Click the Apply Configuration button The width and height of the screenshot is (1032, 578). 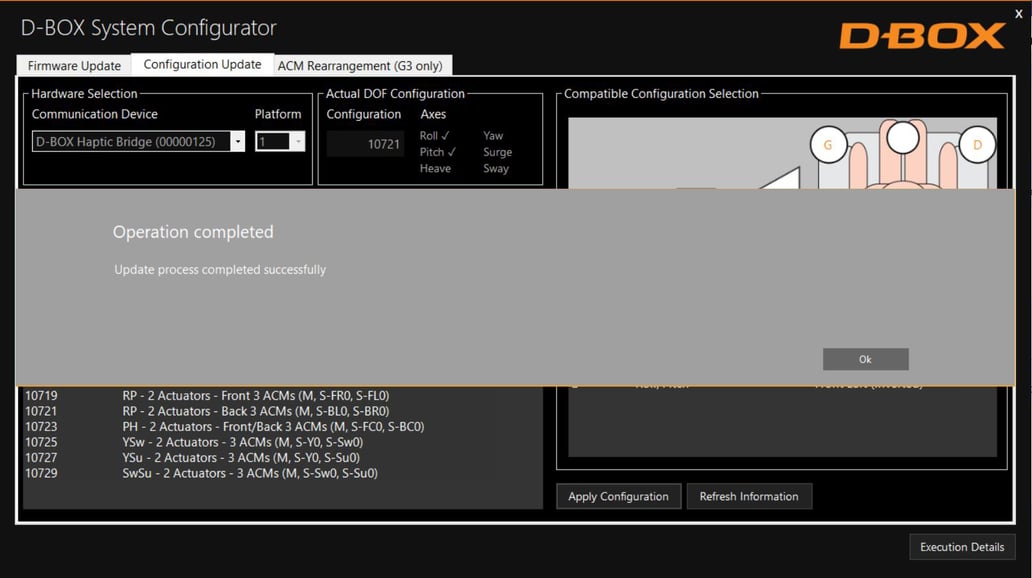pos(619,496)
